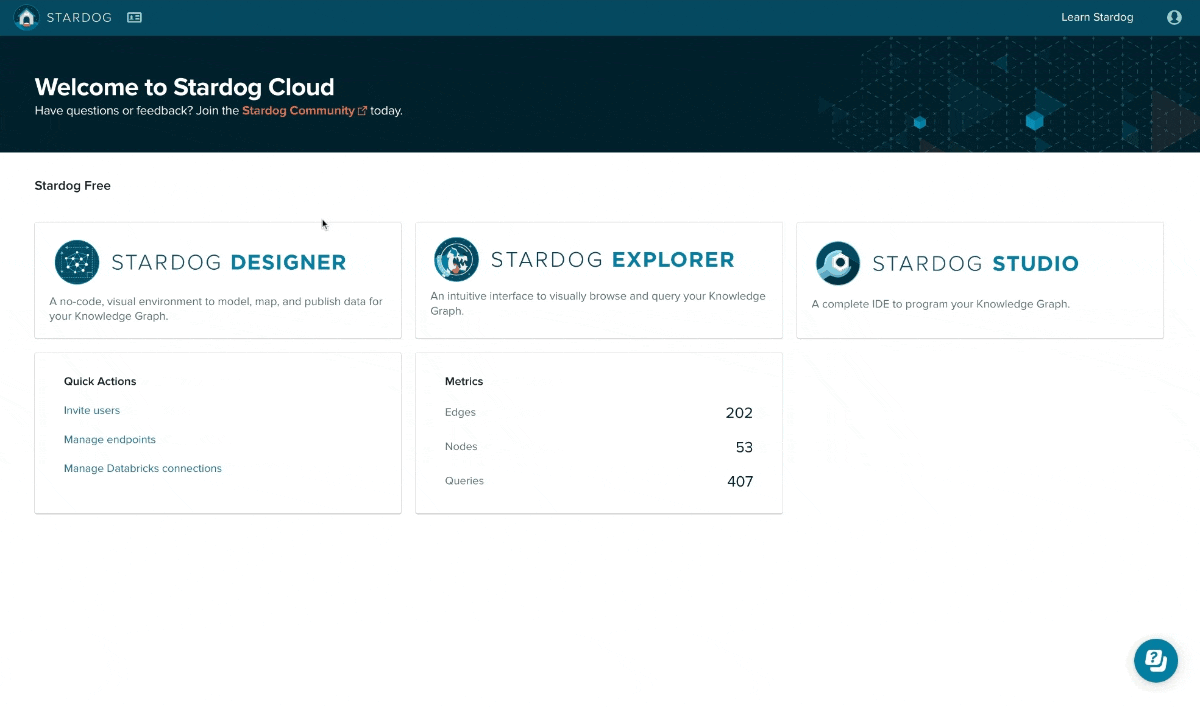1200x707 pixels.
Task: Click the Nodes metric row
Action: tap(598, 447)
